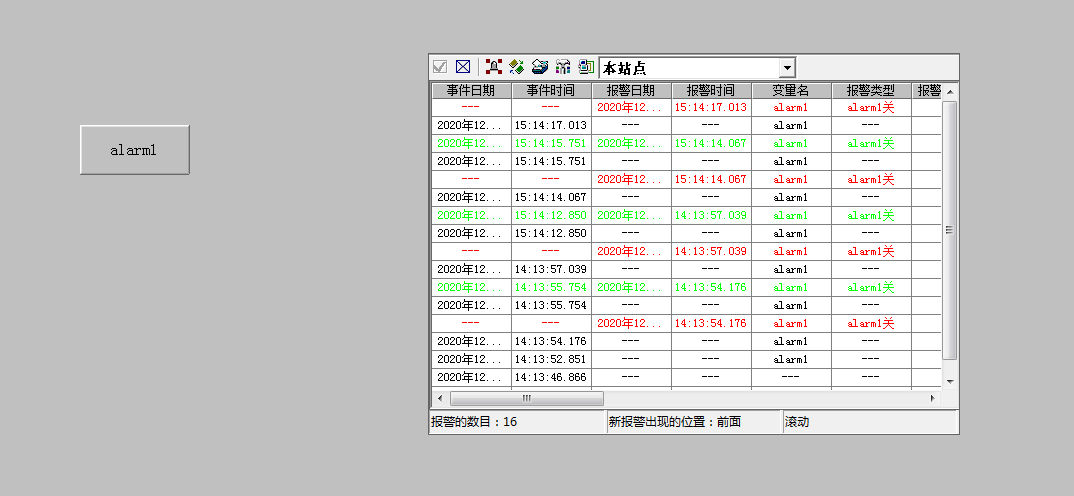Click the event time 14:13:52.851
Viewport: 1074px width, 496px height.
tap(551, 359)
